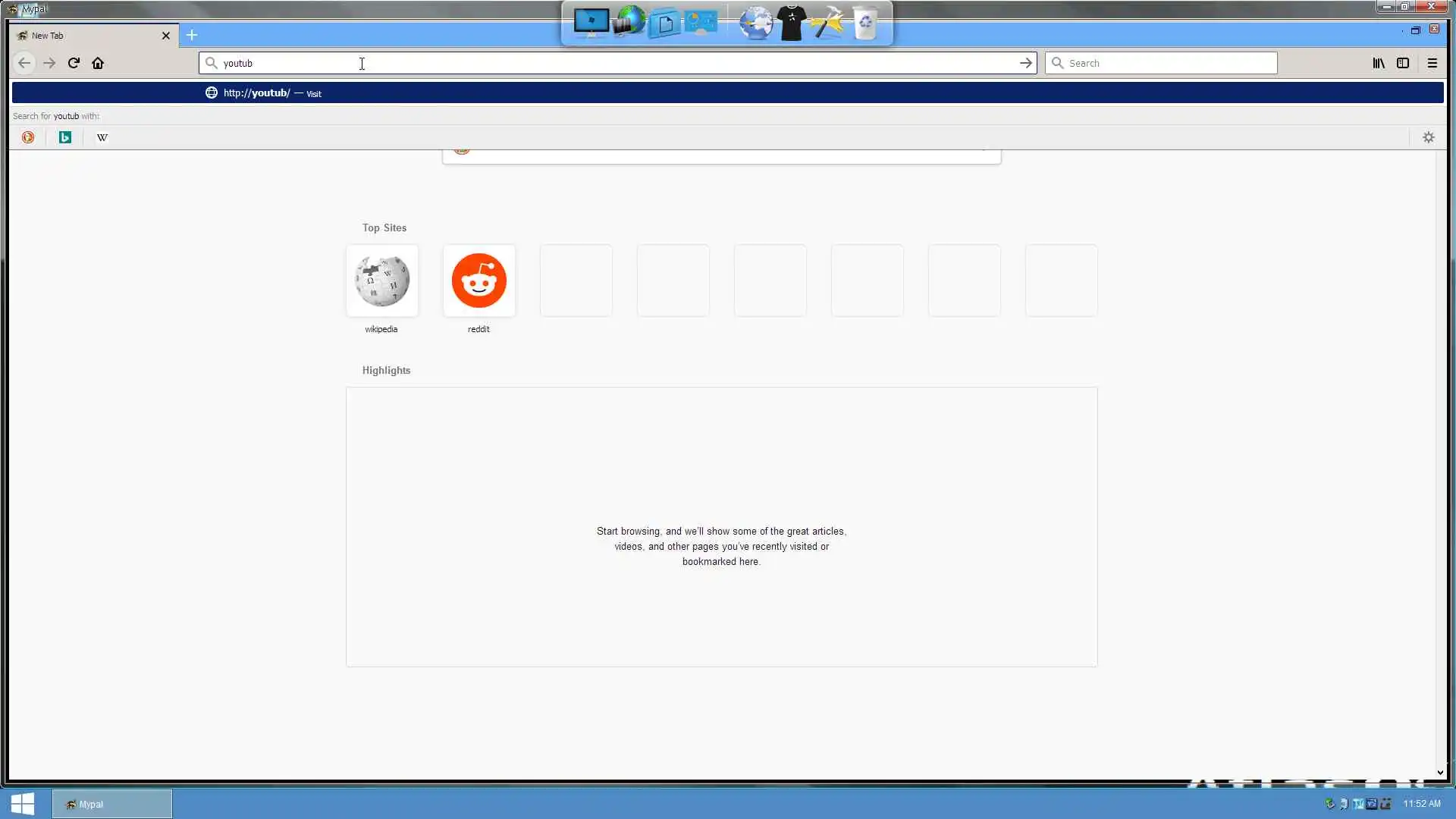The image size is (1456, 819).
Task: Open the Library bookmarks icon
Action: click(1379, 63)
